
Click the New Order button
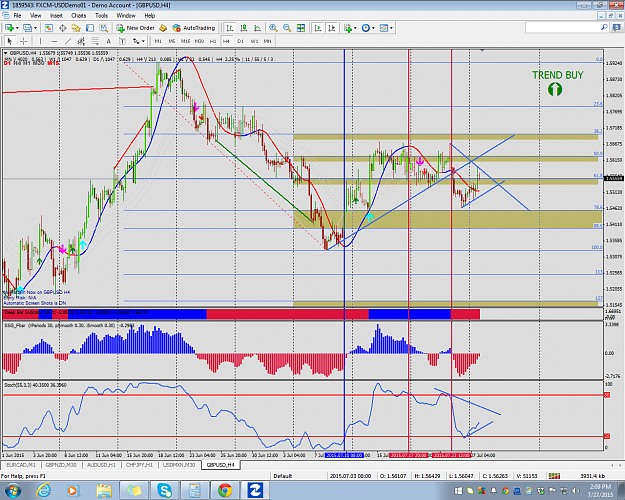tap(136, 28)
